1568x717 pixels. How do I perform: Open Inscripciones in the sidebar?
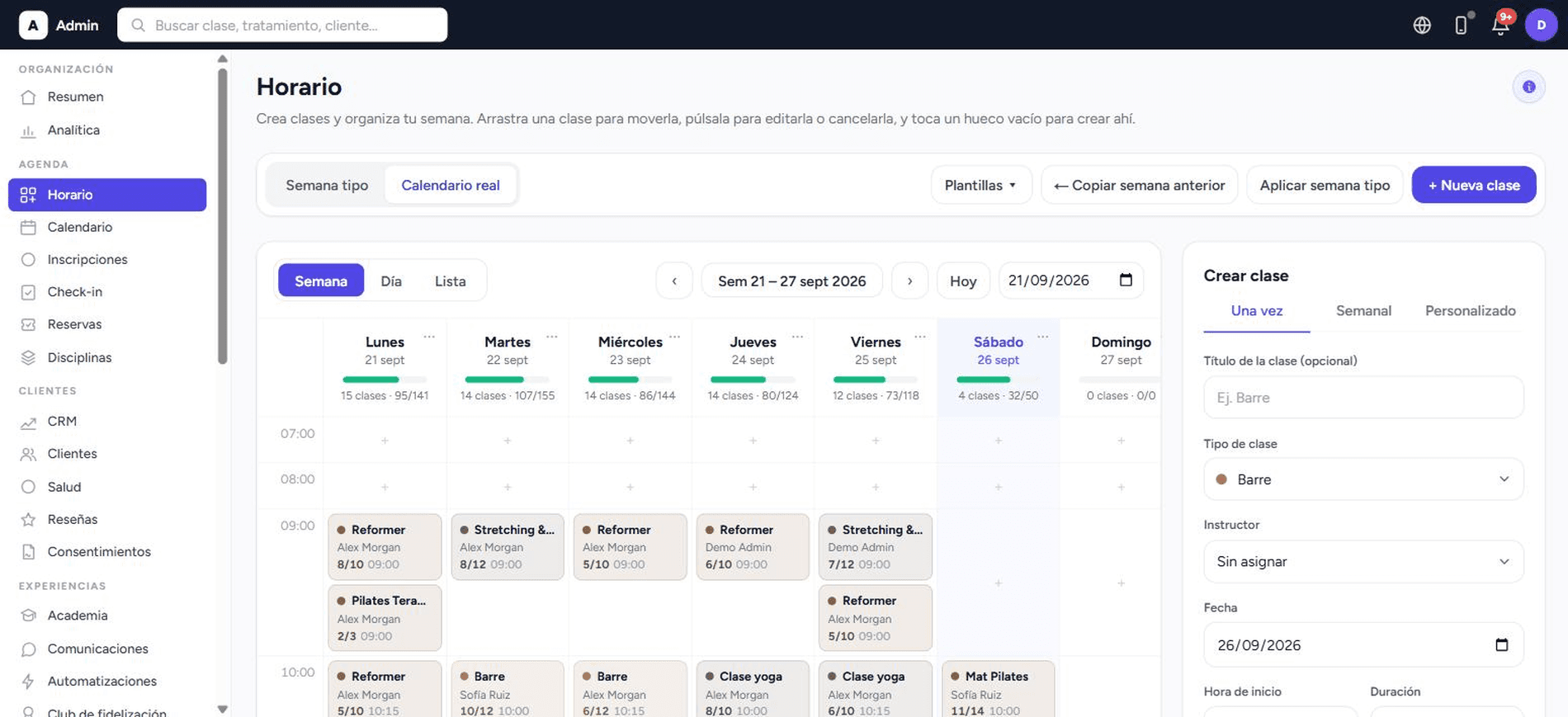(x=107, y=259)
